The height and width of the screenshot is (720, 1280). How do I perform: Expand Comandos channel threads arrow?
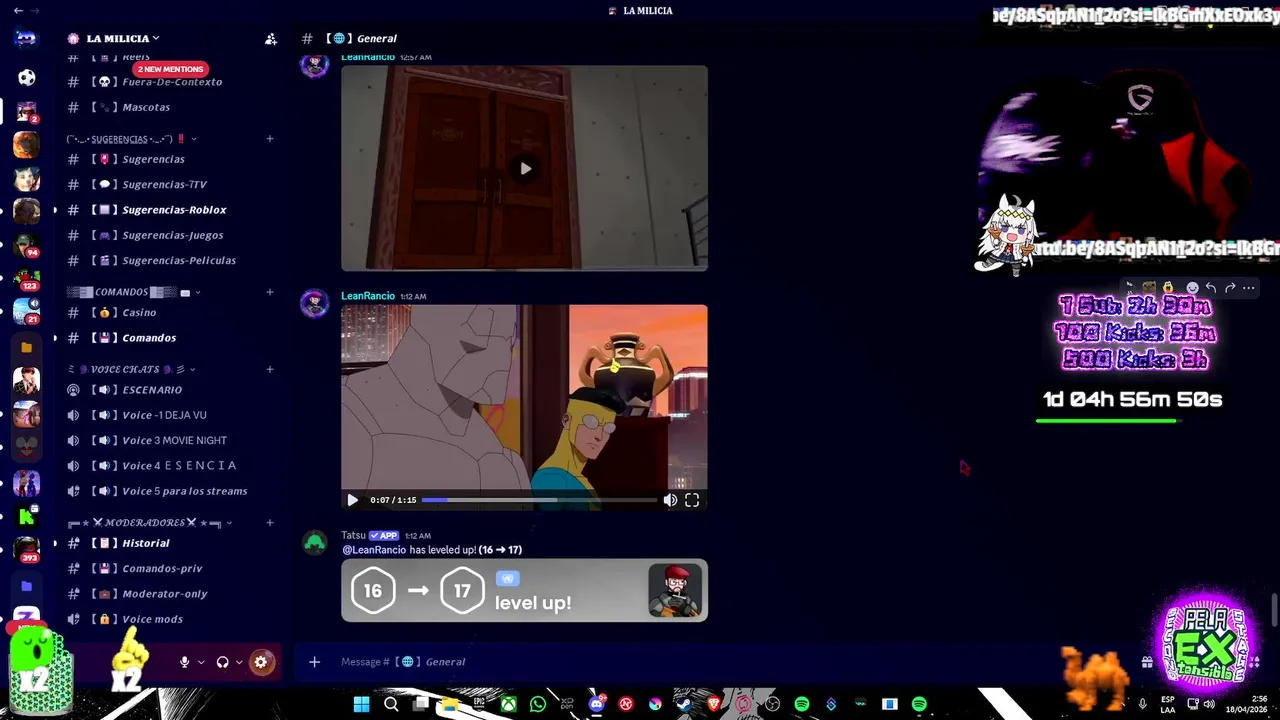tap(55, 338)
